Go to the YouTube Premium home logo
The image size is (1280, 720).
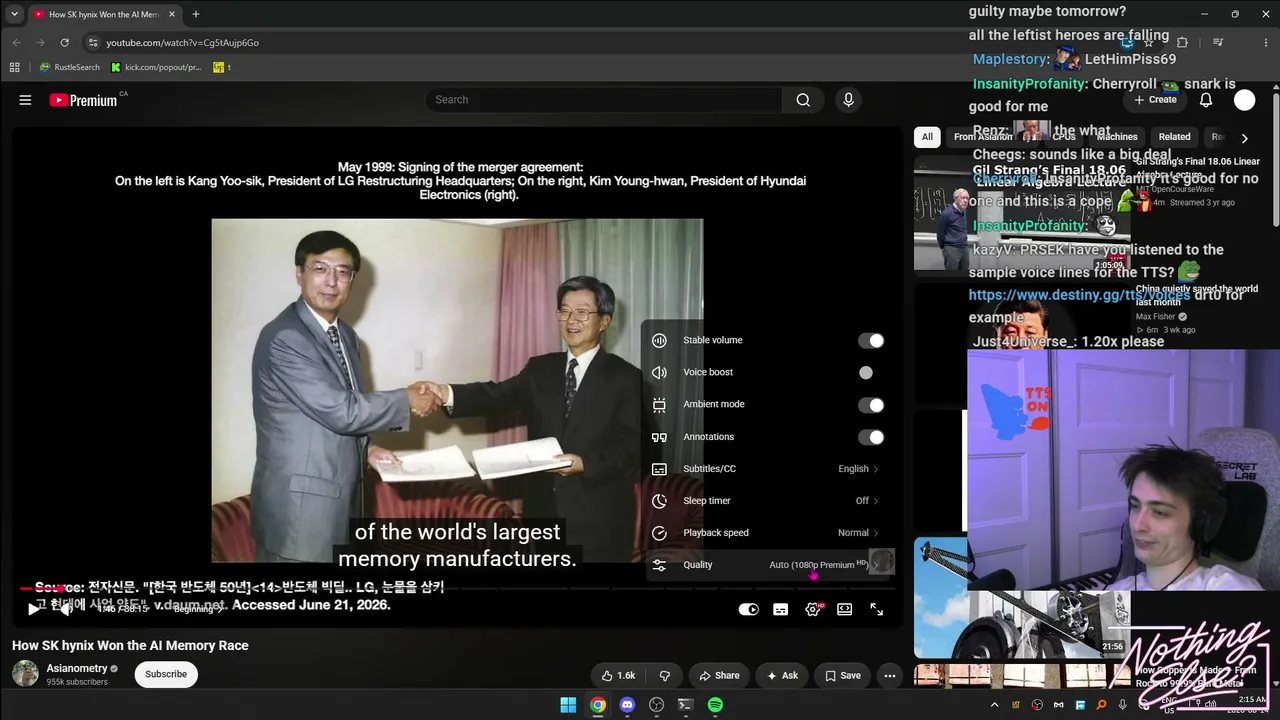[84, 100]
